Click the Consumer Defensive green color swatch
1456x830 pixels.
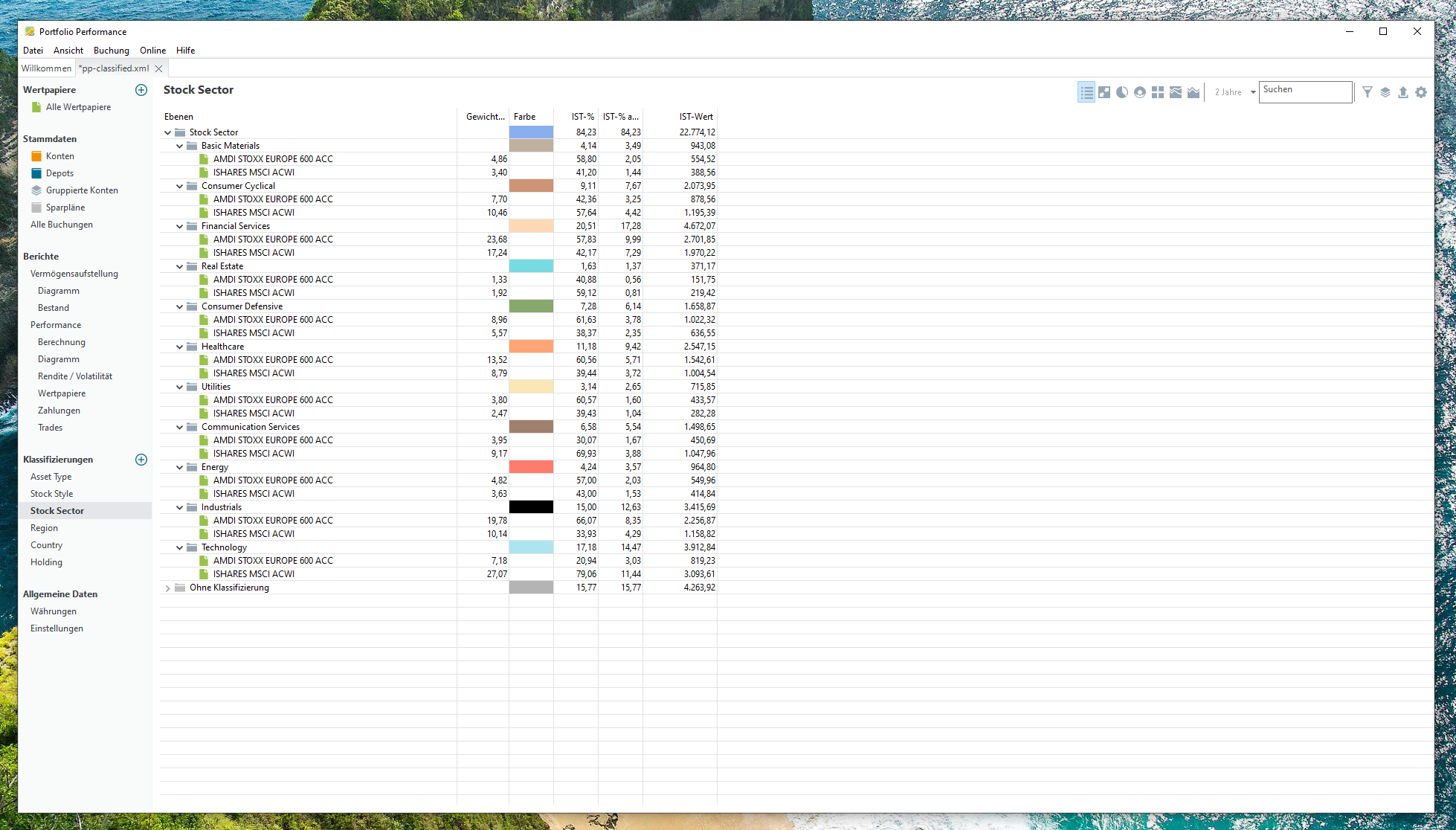tap(531, 306)
